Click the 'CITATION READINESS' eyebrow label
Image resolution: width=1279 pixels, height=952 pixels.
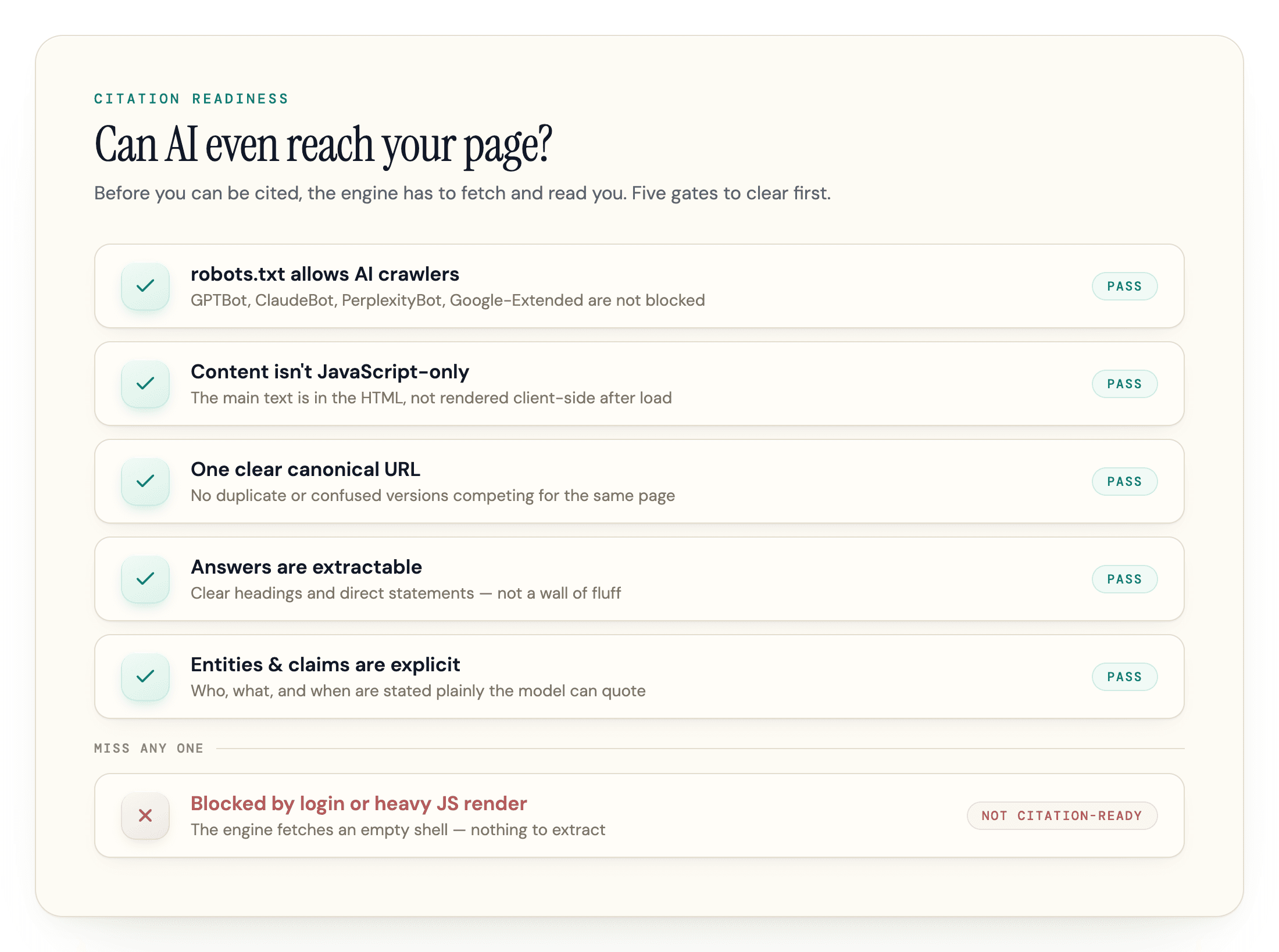[x=191, y=99]
